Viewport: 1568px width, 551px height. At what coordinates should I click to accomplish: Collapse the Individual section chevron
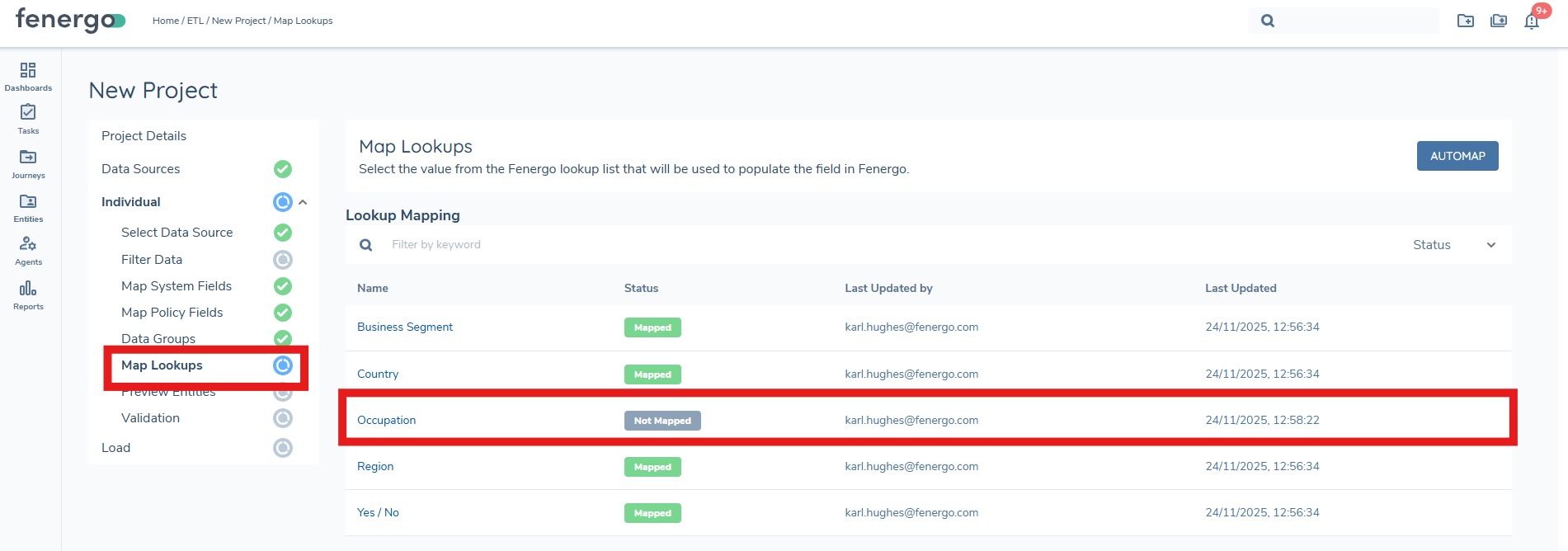pyautogui.click(x=304, y=202)
